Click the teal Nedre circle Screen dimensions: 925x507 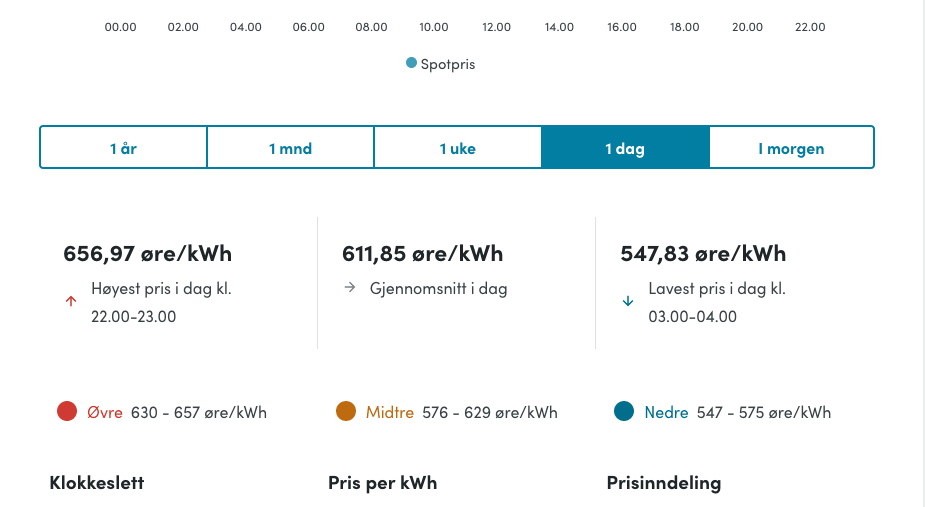[x=625, y=411]
